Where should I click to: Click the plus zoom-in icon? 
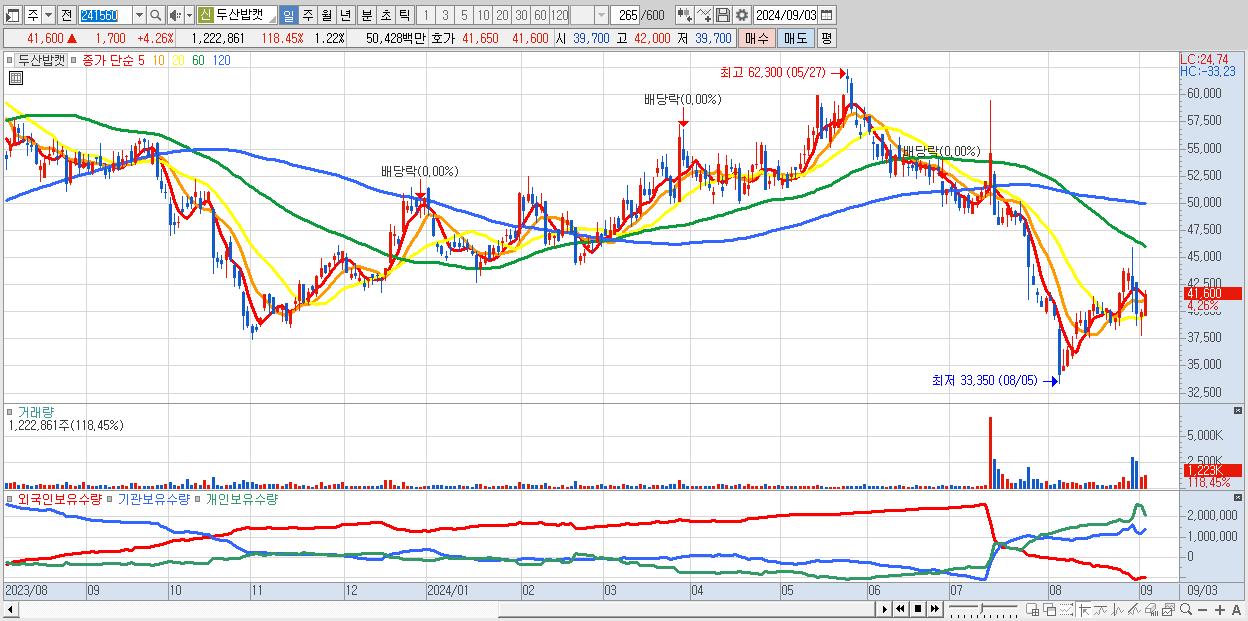(1219, 610)
